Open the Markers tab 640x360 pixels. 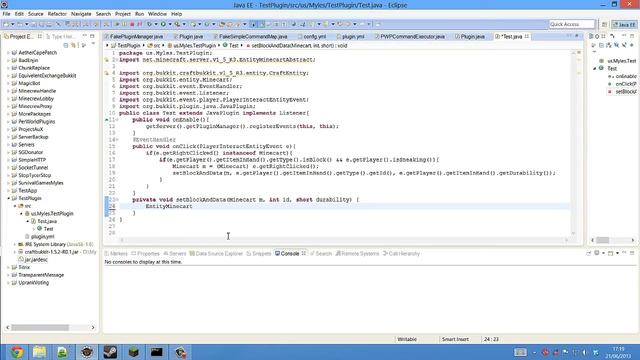pyautogui.click(x=116, y=254)
